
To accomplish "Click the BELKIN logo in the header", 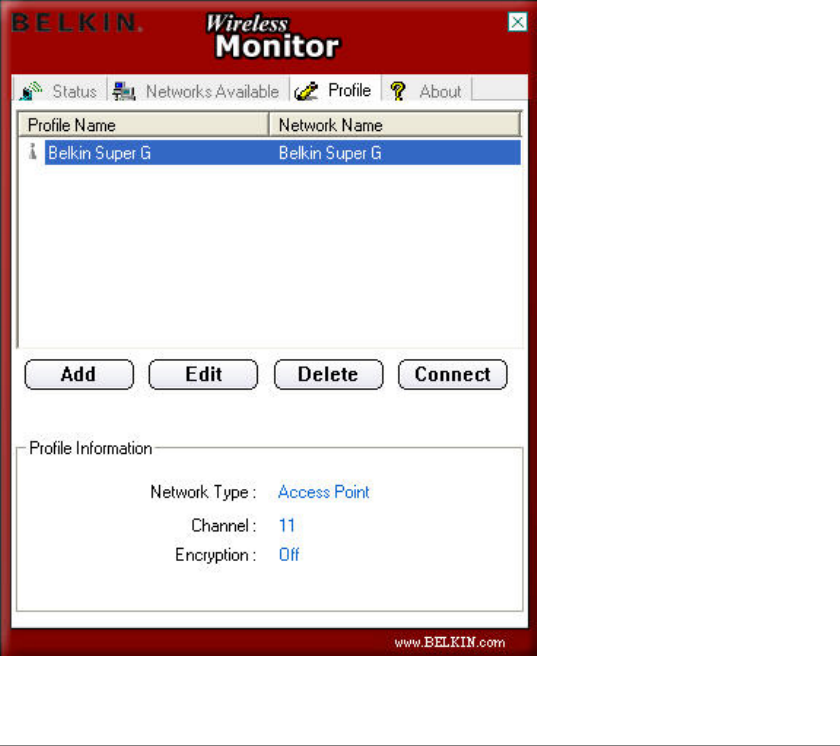I will click(x=77, y=23).
